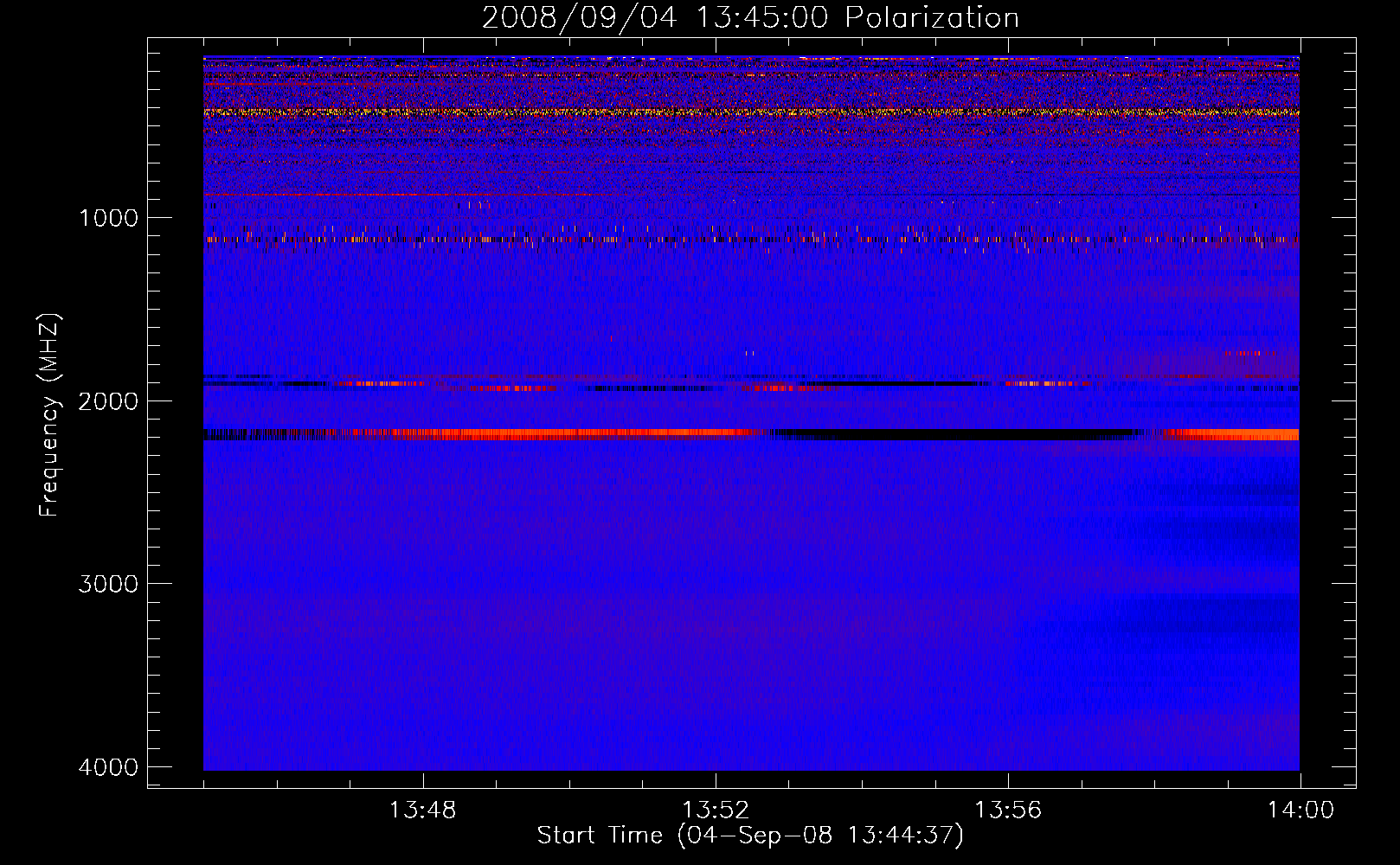Click the 2000 frequency tick label
The image size is (1400, 865).
(108, 400)
